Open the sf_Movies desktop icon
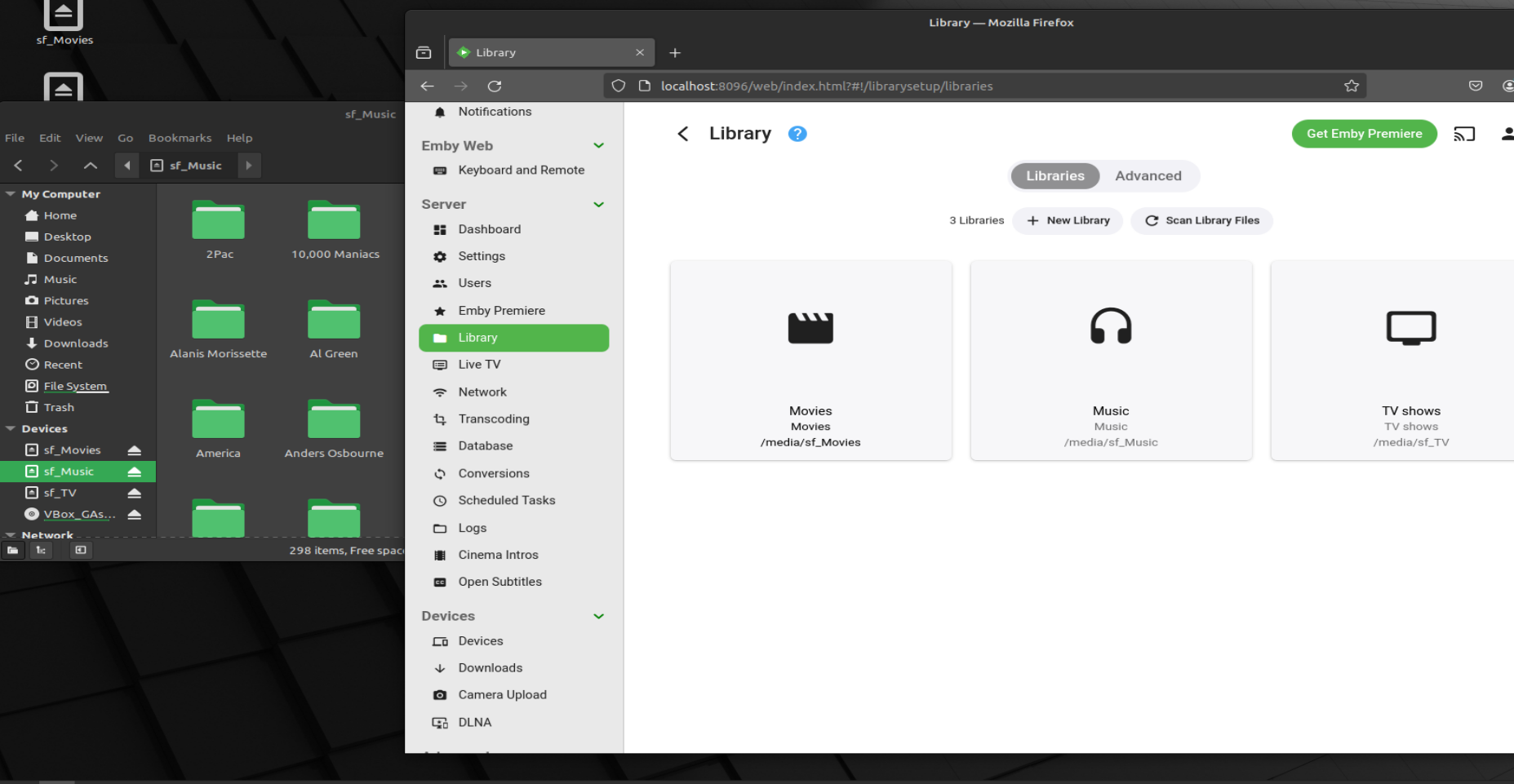 click(64, 22)
